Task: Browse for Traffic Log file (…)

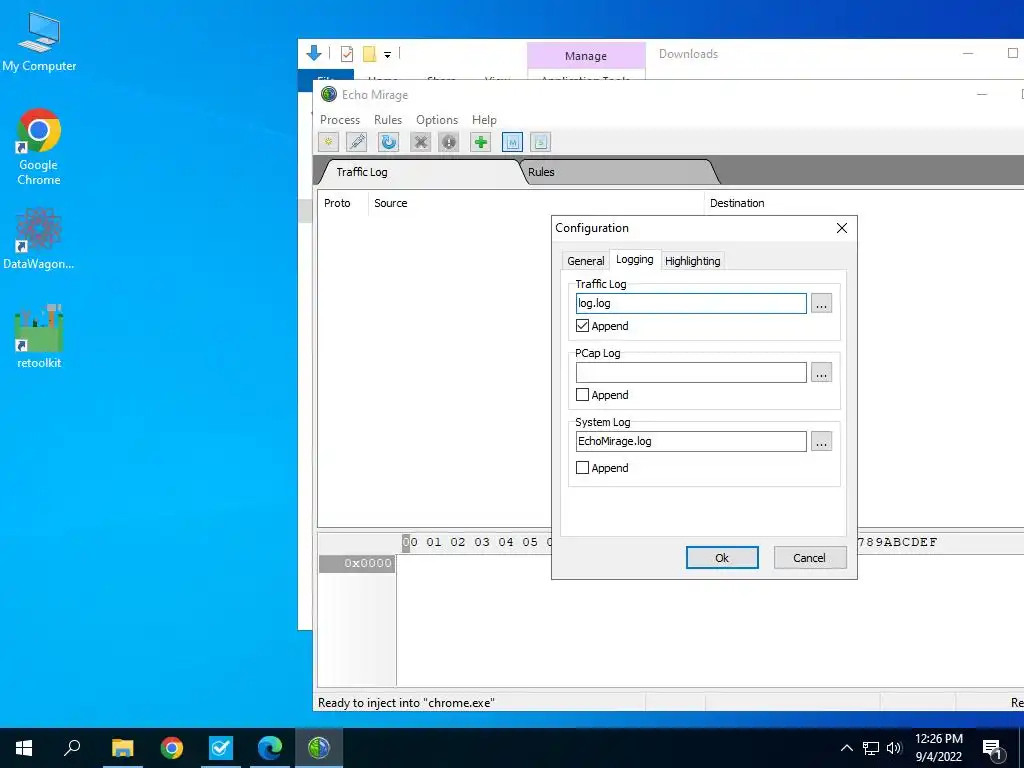Action: tap(821, 303)
